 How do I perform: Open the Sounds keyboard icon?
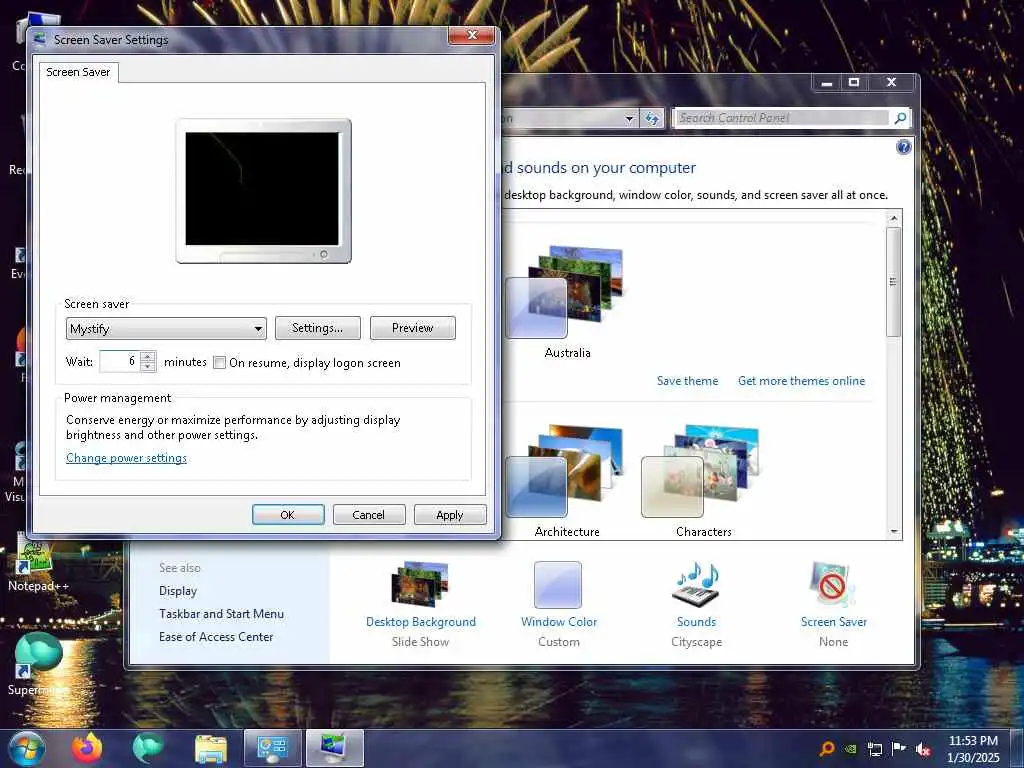tap(696, 583)
